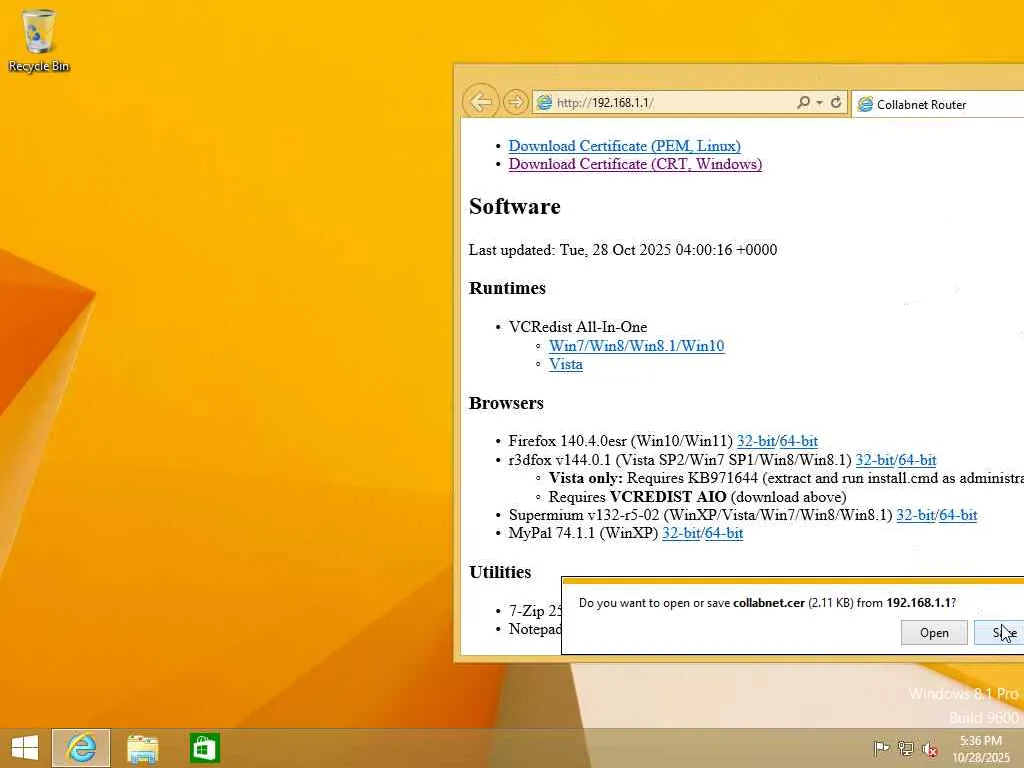Viewport: 1024px width, 768px height.
Task: Download Firefox 140.4.0esr 64-bit
Action: 798,441
